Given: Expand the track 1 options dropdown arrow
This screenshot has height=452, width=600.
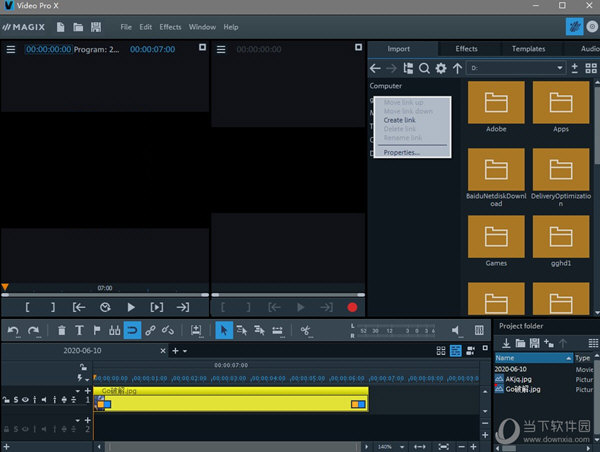Looking at the screenshot, I should (x=78, y=391).
